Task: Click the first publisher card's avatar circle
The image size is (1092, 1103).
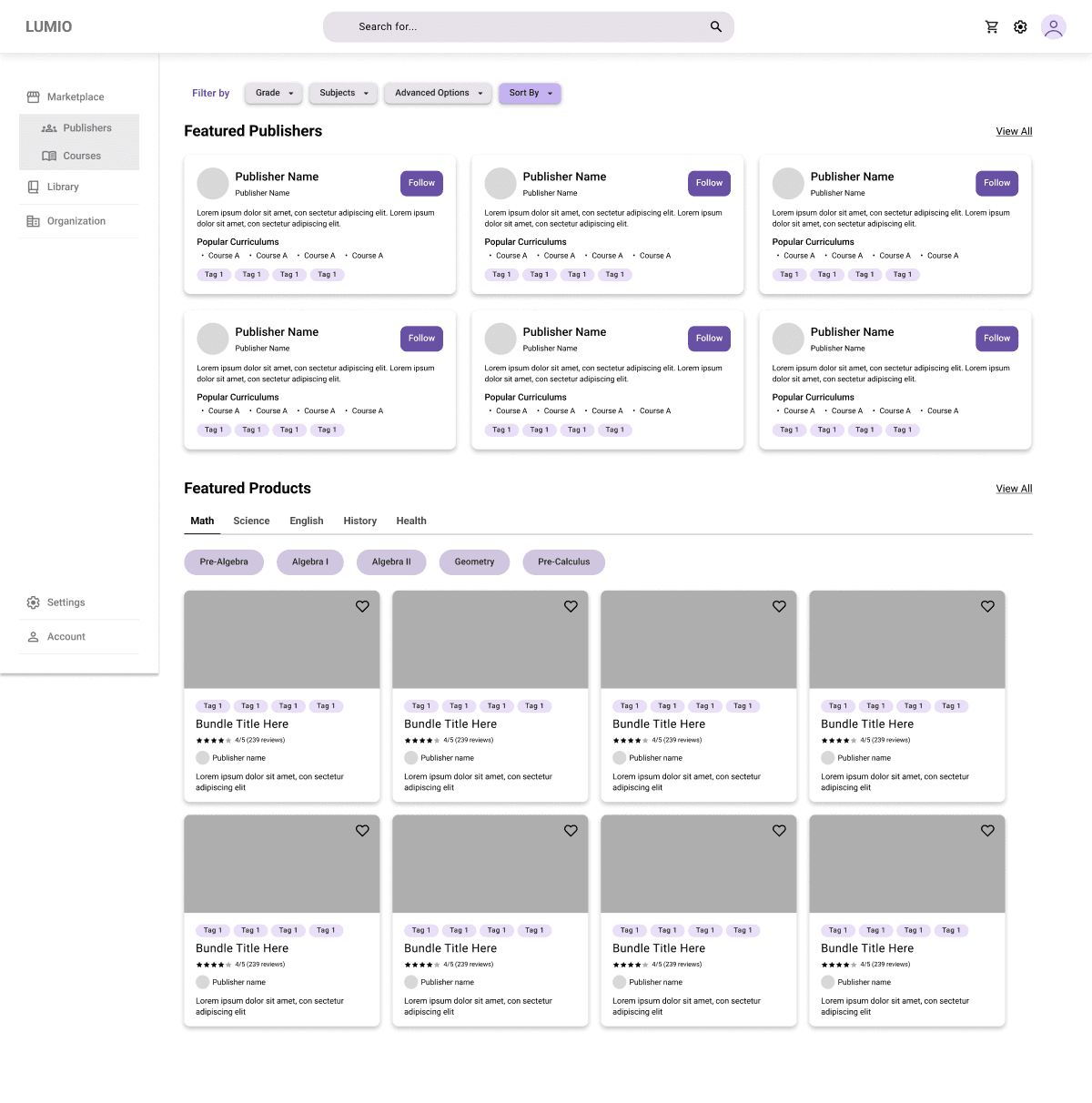Action: (x=213, y=184)
